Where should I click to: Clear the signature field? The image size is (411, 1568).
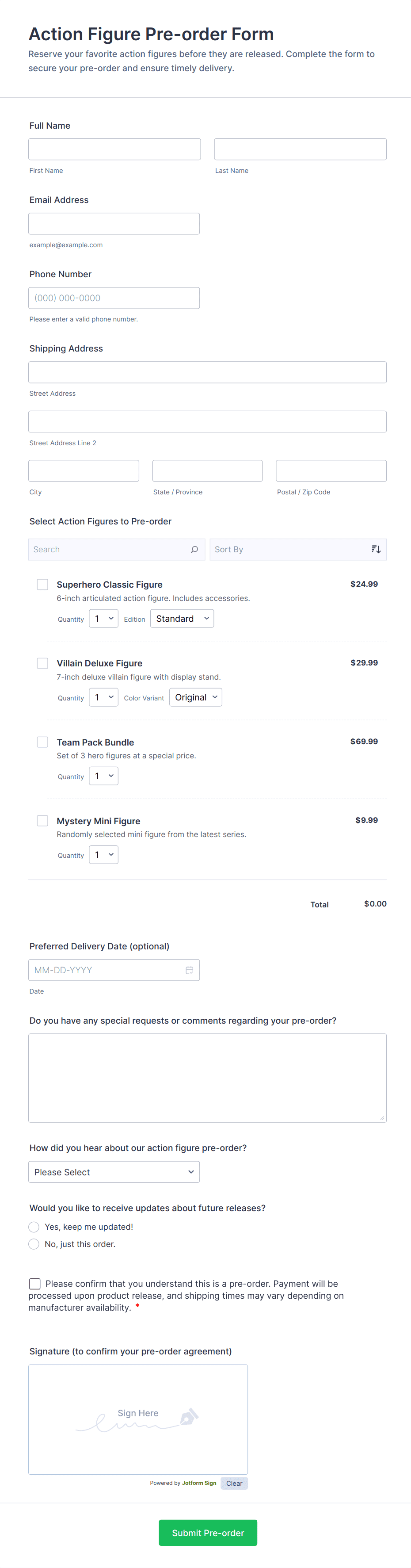[x=234, y=1484]
